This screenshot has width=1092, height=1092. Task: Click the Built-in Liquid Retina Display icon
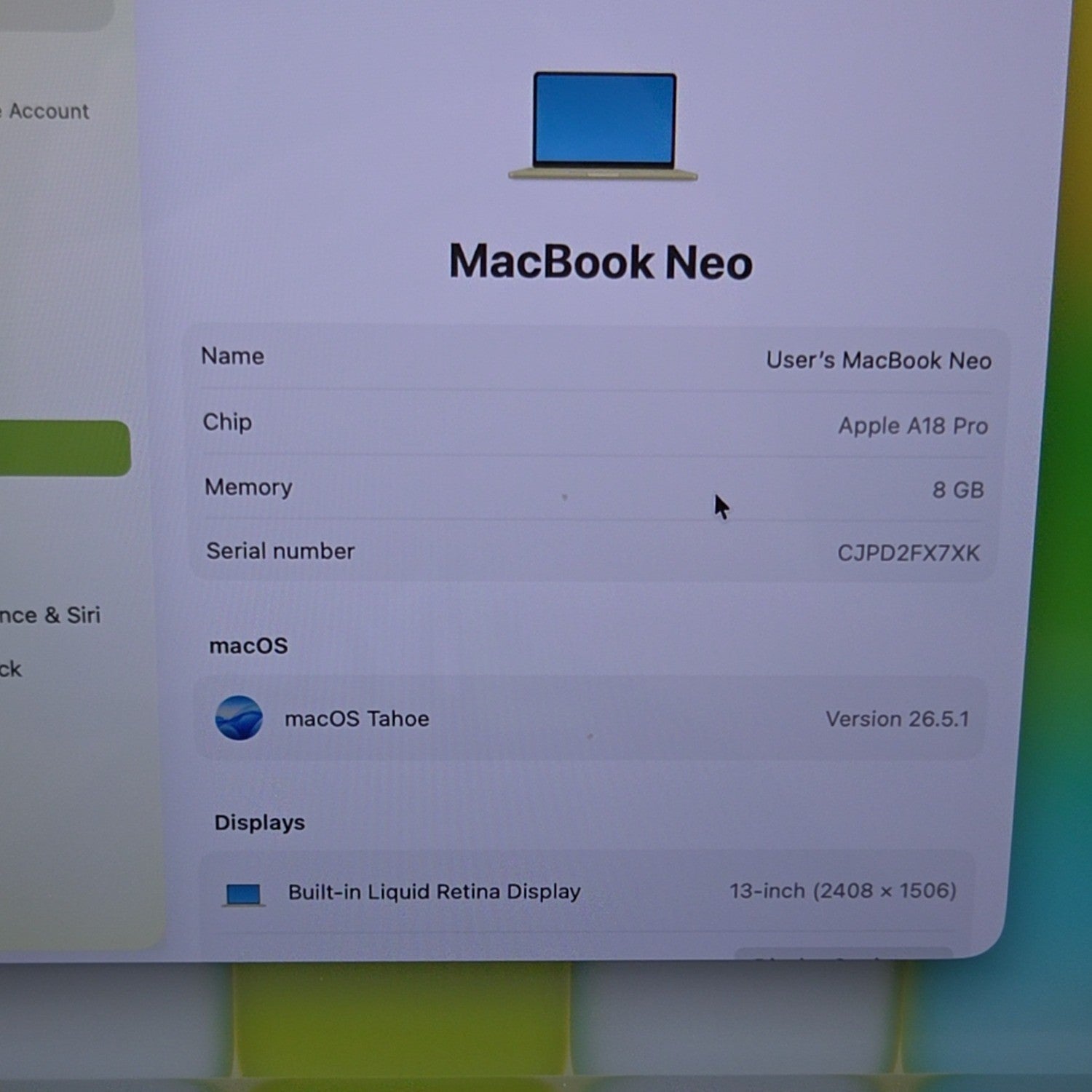point(243,895)
